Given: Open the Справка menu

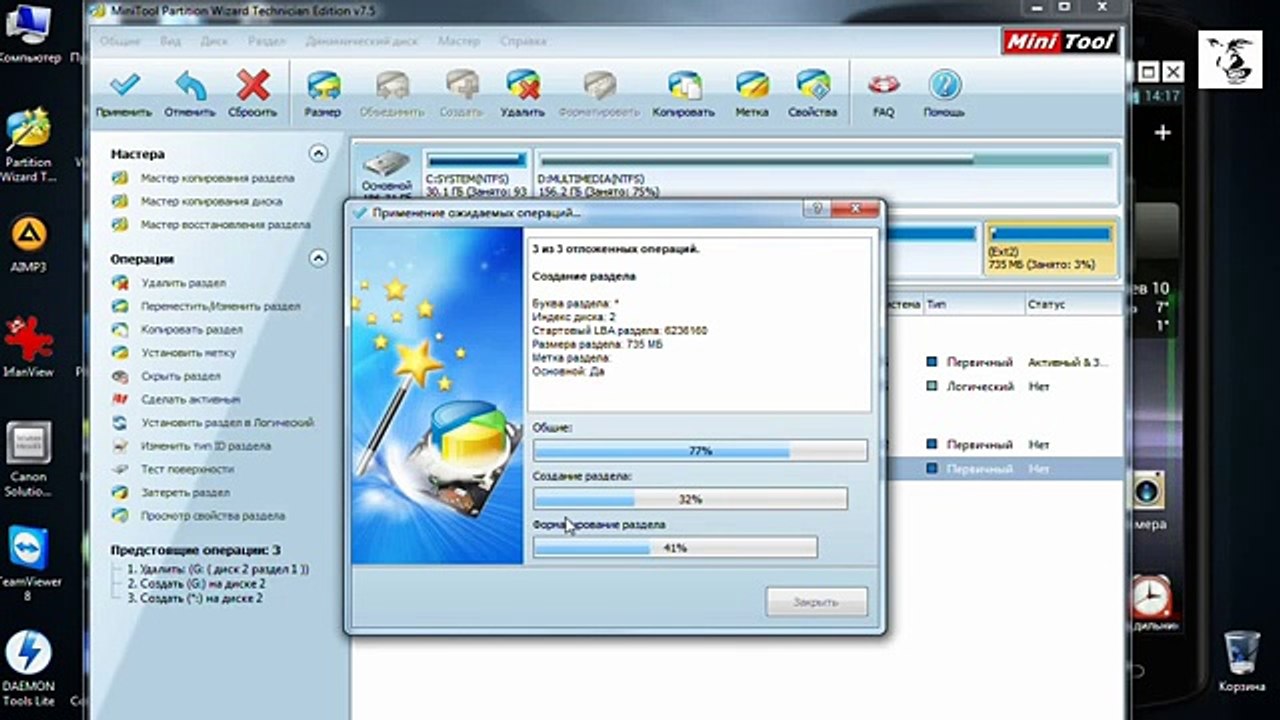Looking at the screenshot, I should point(522,41).
